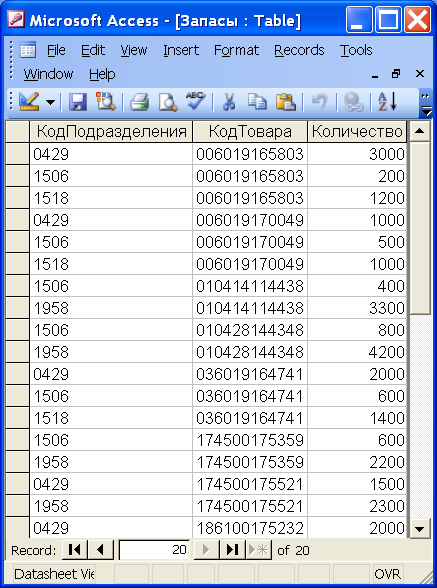Click the row selector for quantity 4200
437x588 pixels.
18,352
